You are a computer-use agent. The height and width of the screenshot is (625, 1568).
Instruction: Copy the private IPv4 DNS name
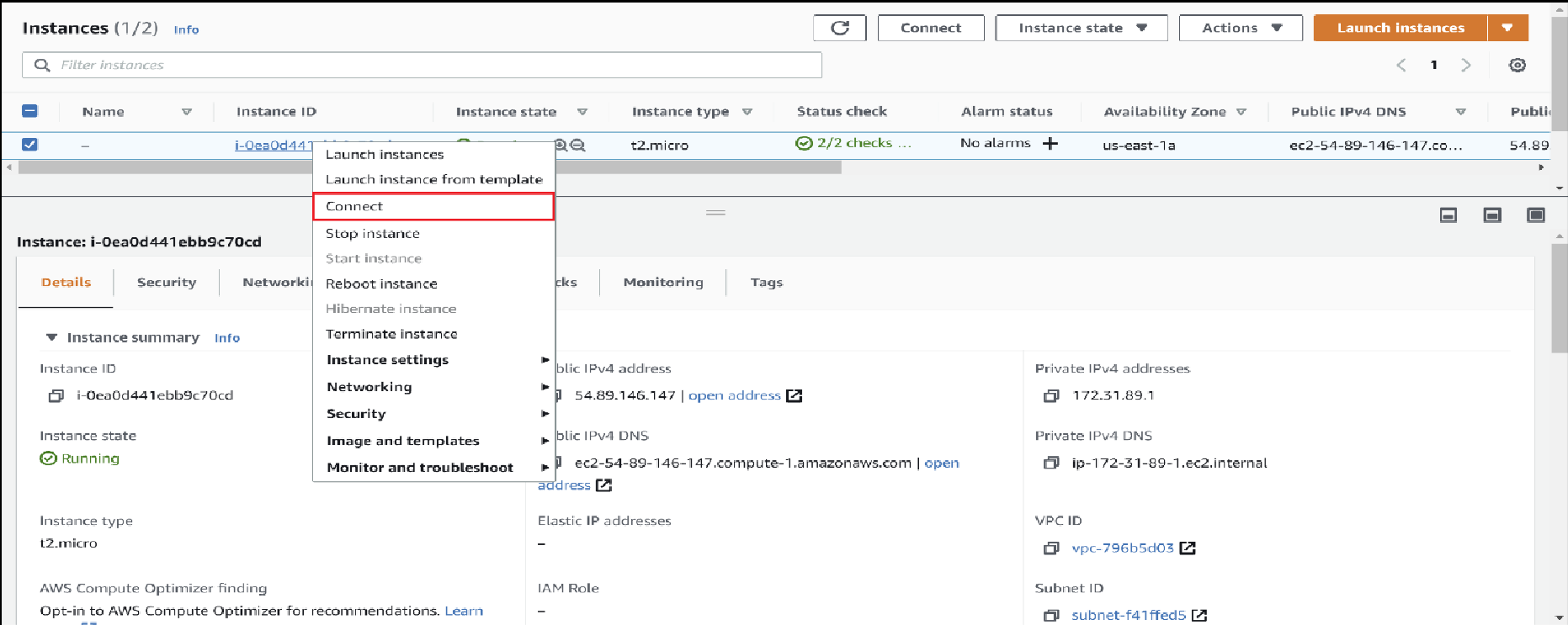coord(1050,463)
